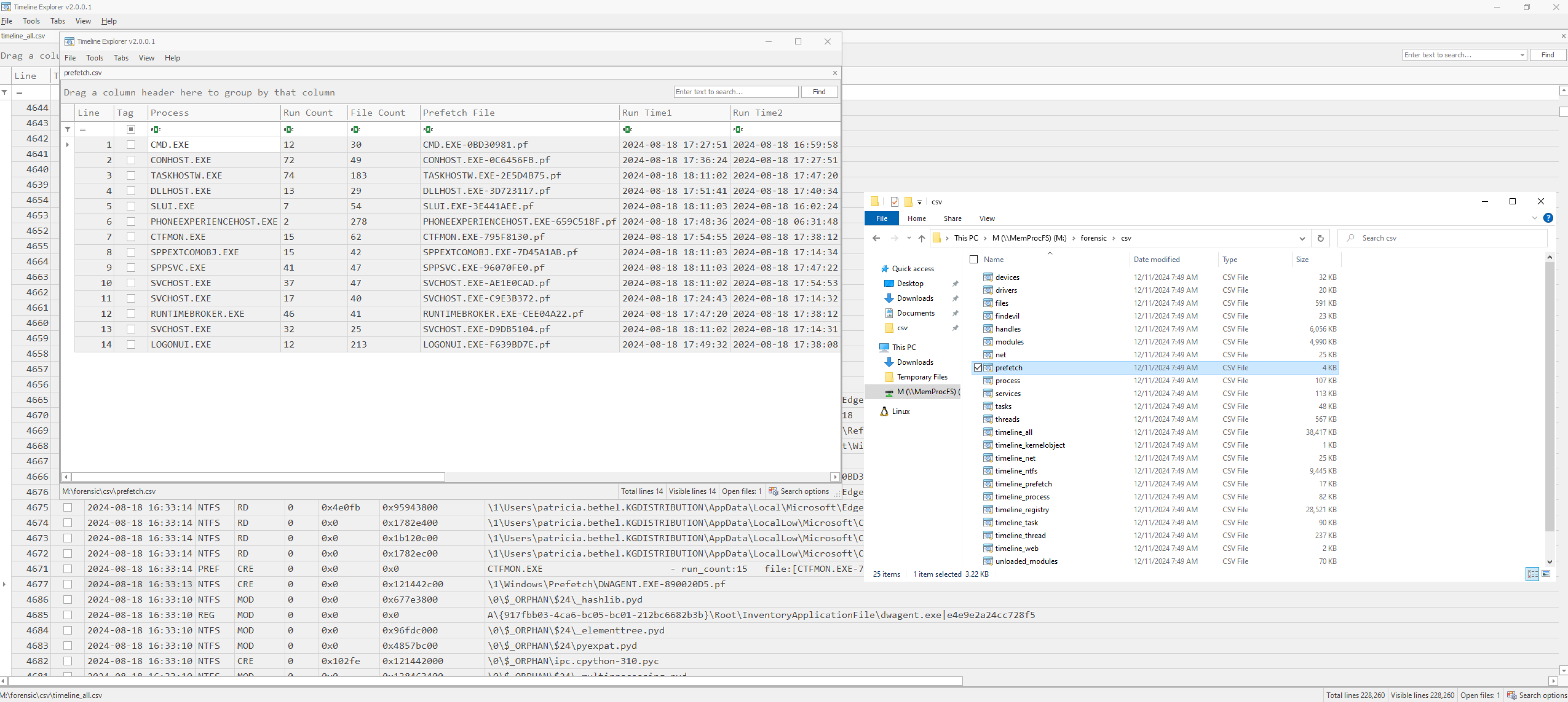
Task: Expand the Explorer address bar history dropdown
Action: pos(1302,238)
